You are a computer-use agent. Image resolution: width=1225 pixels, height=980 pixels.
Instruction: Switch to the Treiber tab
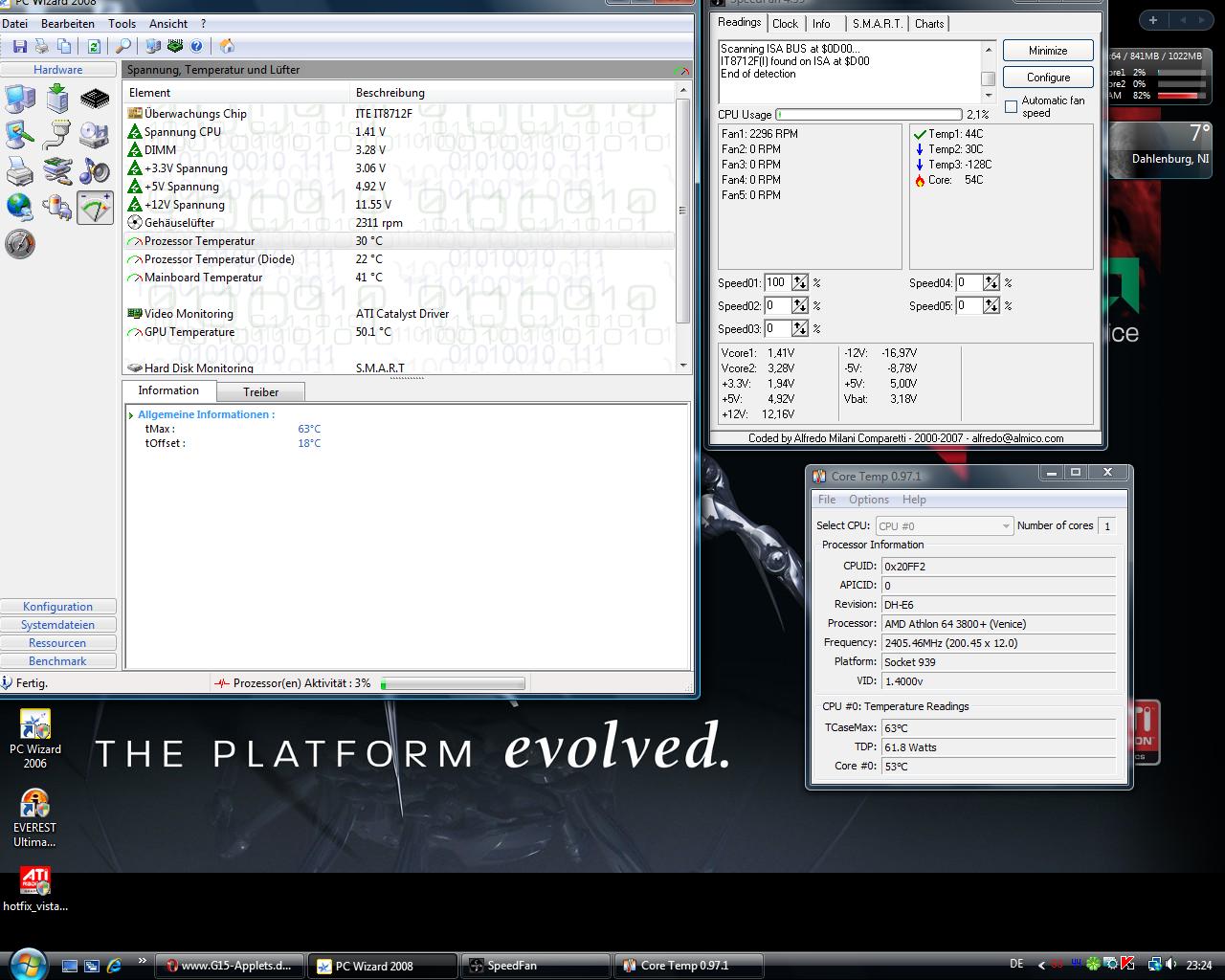click(x=260, y=391)
